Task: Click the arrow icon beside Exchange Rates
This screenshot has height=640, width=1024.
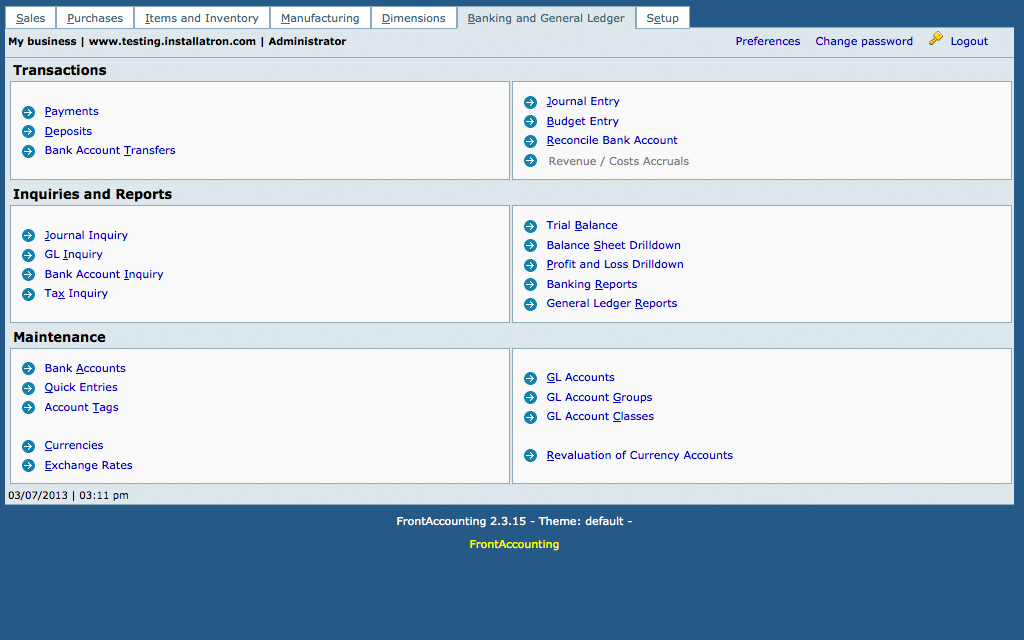Action: (28, 466)
